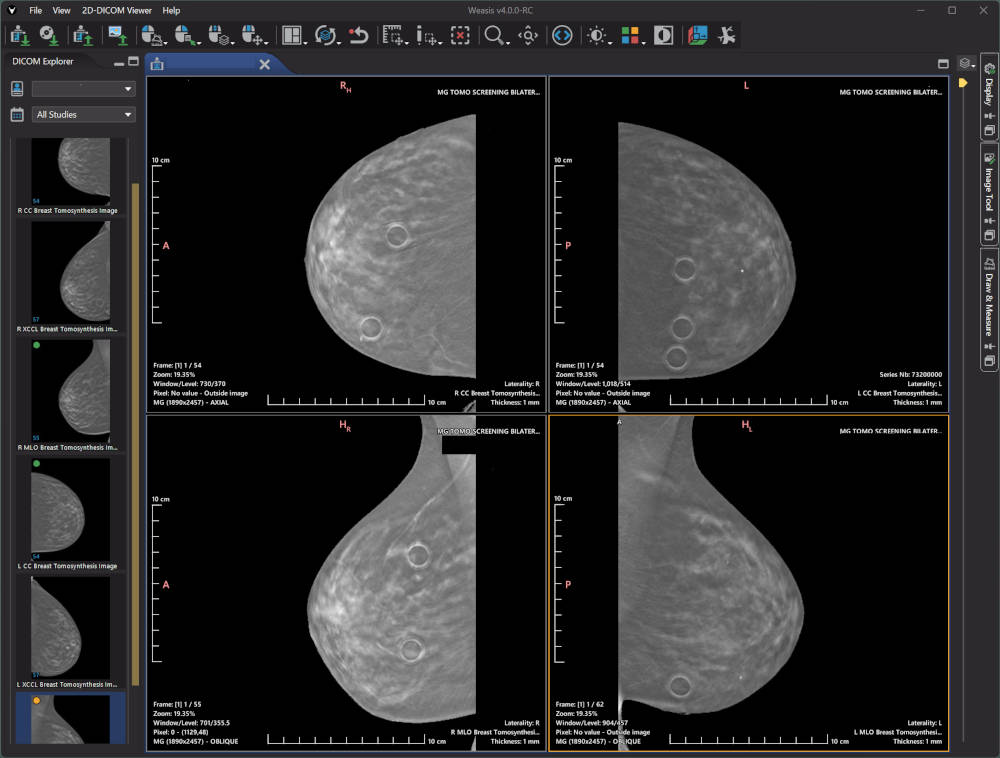Screen dimensions: 1000x758
Task: Click the inverse LUT contrast icon
Action: 663,36
